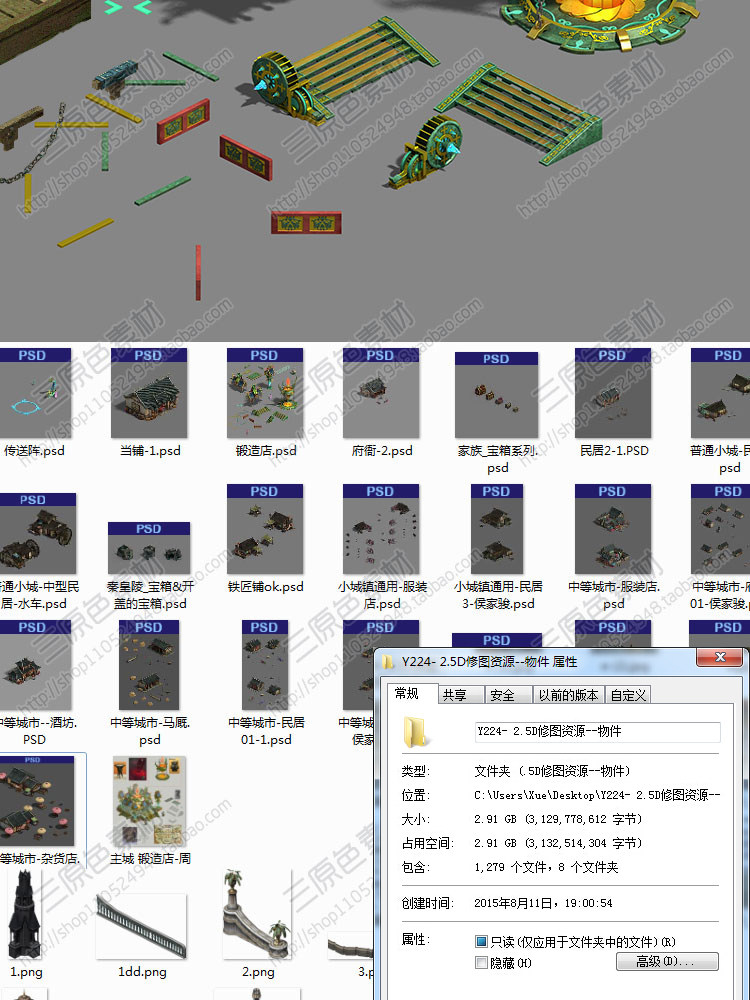Select the 主城 锻造店-周 image icon
Screen dimensions: 750x1000
coord(149,801)
